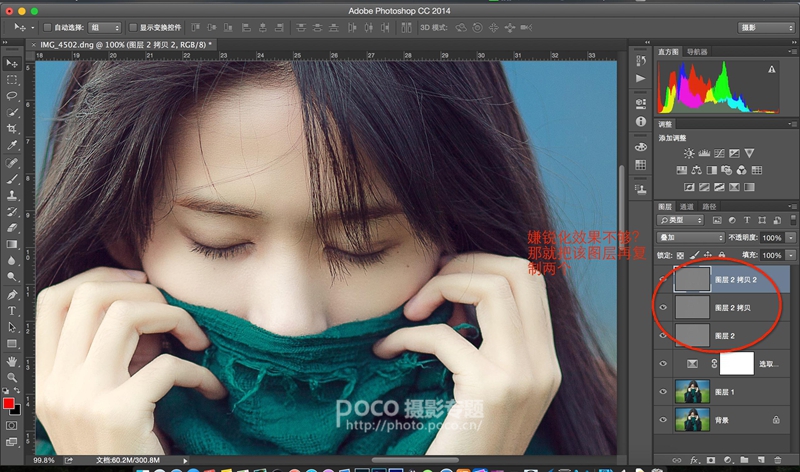Image resolution: width=800 pixels, height=472 pixels.
Task: Select the Rectangular Marquee tool
Action: 12,79
